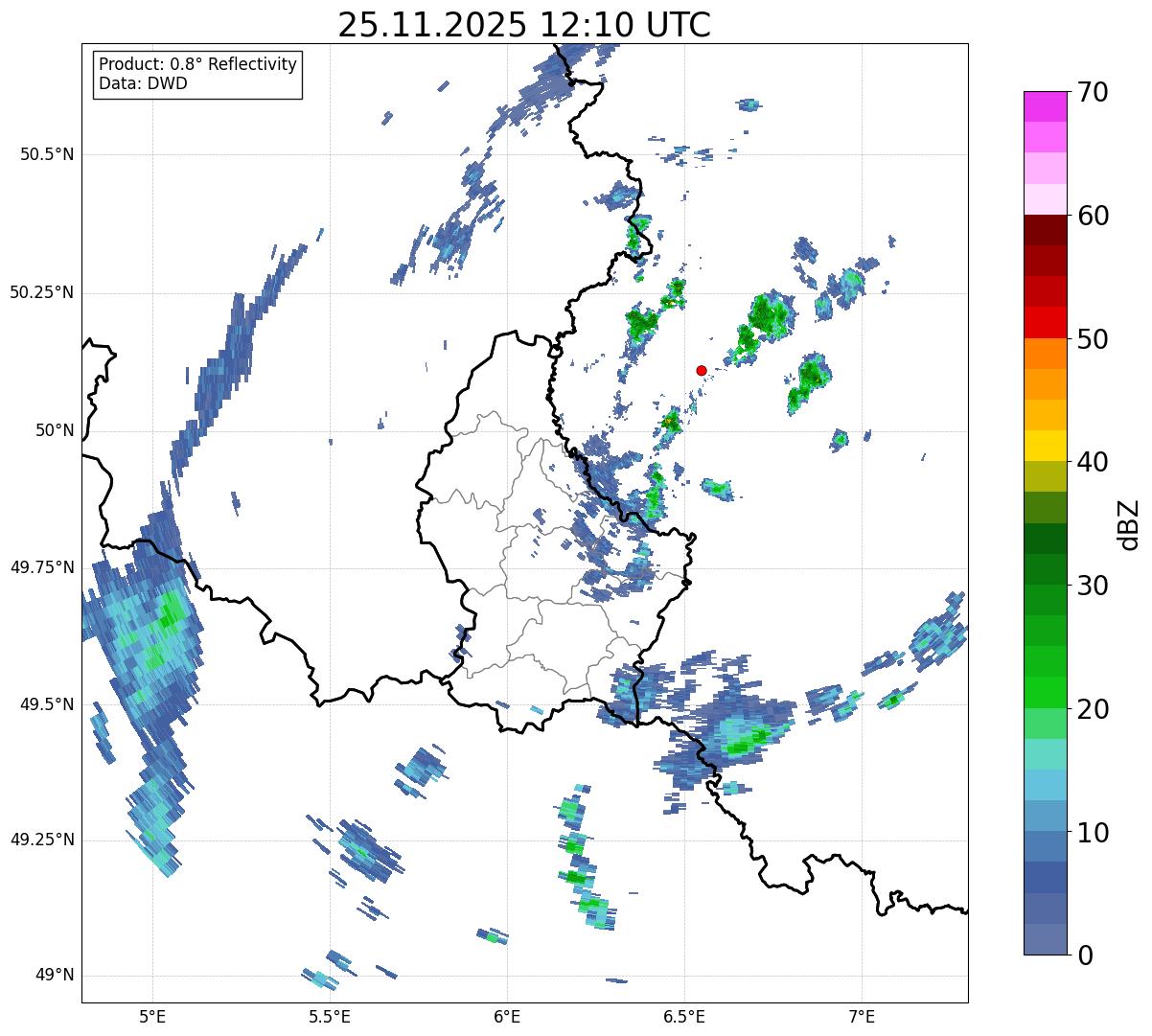This screenshot has height=1036, width=1152.
Task: Click the red station marker dot
Action: (x=701, y=370)
